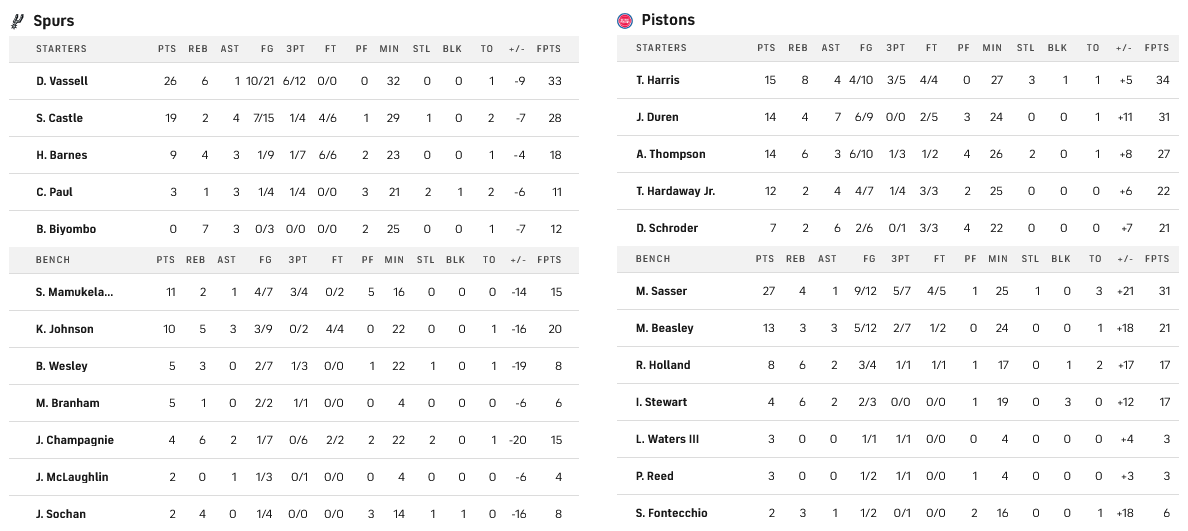This screenshot has width=1188, height=531.
Task: Click C. Paul's name
Action: tap(54, 192)
